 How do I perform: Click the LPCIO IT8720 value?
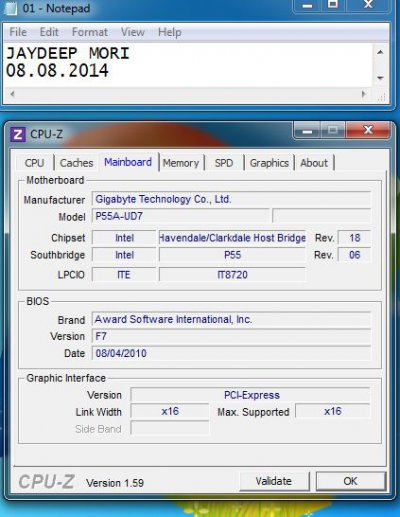(x=232, y=275)
